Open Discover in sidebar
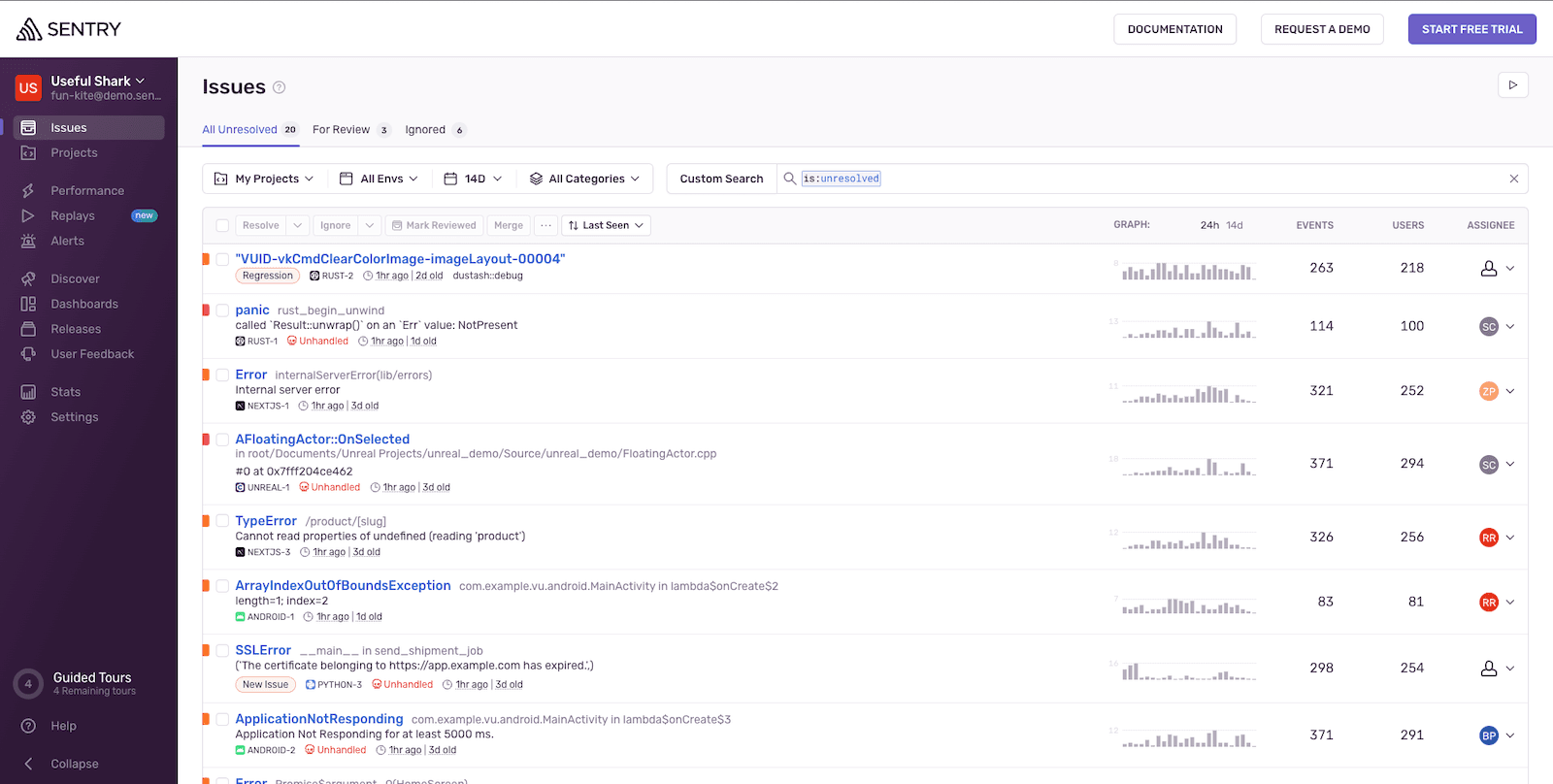This screenshot has height=784, width=1553. [75, 279]
